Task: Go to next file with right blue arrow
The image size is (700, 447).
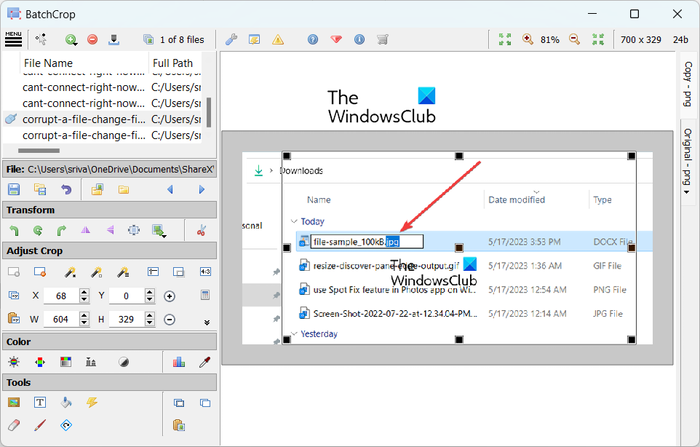Action: (201, 189)
